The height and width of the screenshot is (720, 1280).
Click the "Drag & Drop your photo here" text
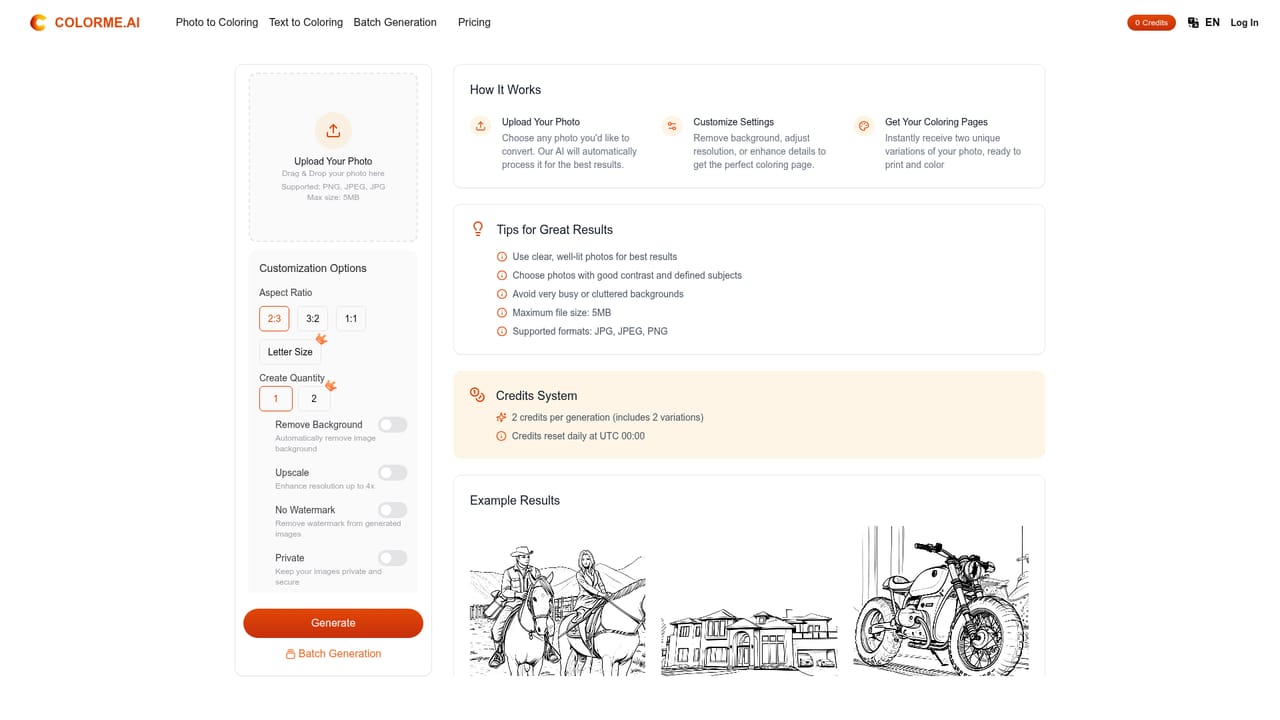coord(333,174)
